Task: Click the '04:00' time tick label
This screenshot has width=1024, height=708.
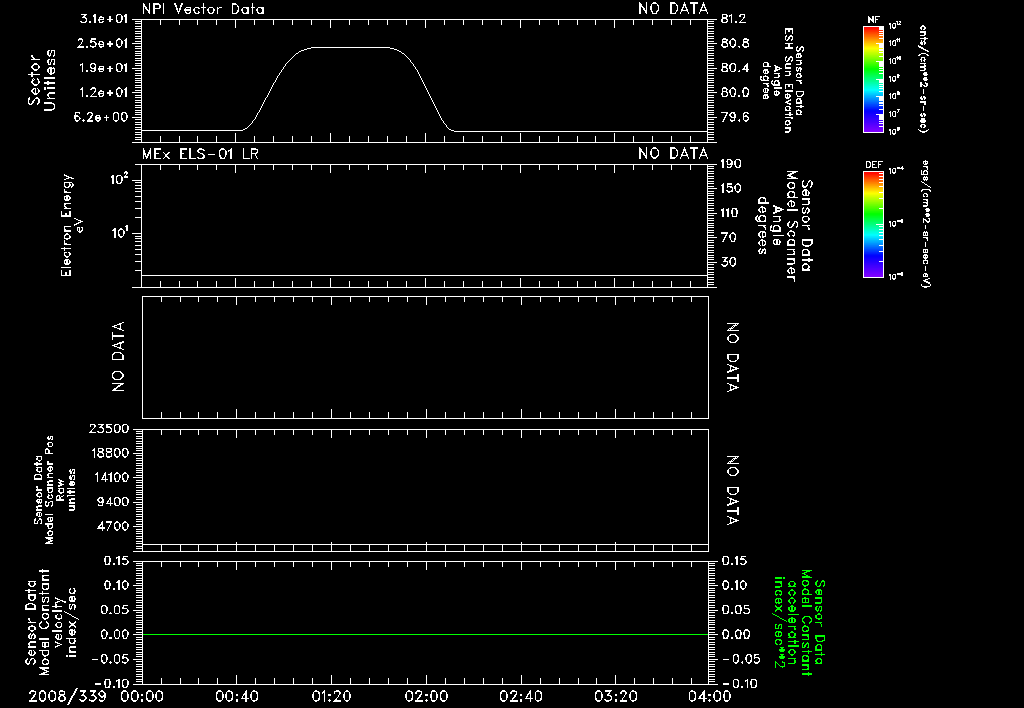Action: pos(709,696)
